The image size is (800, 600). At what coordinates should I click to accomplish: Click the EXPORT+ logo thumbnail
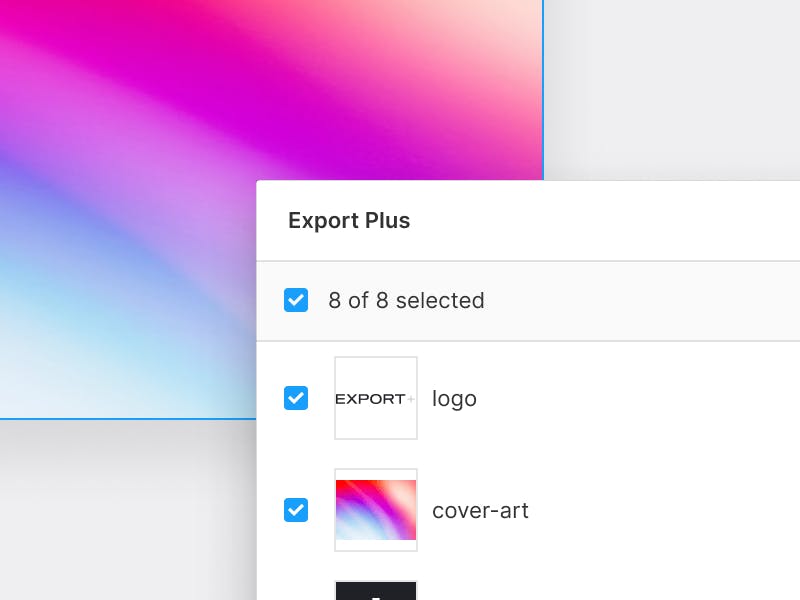376,398
